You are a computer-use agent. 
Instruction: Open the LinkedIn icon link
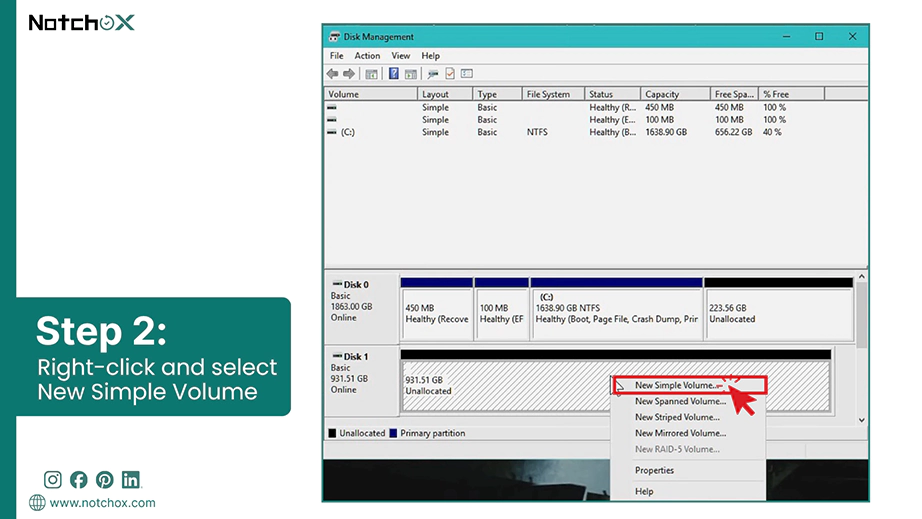[131, 480]
